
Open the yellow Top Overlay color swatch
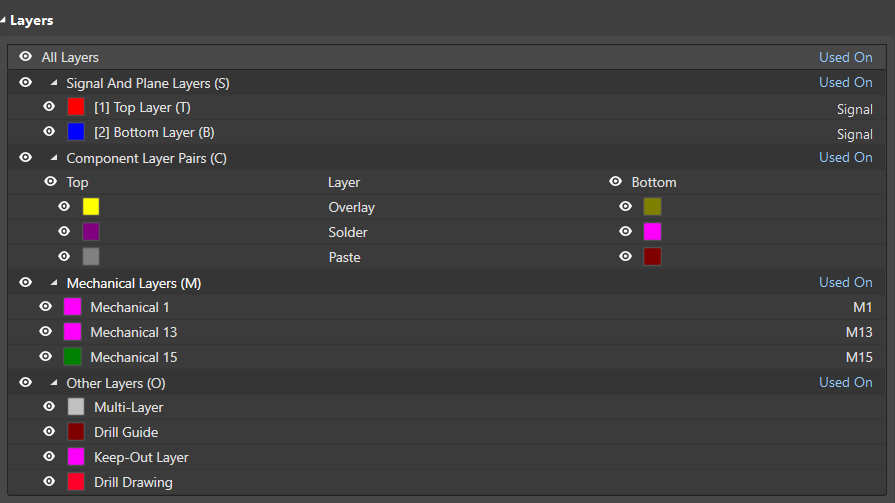(91, 207)
